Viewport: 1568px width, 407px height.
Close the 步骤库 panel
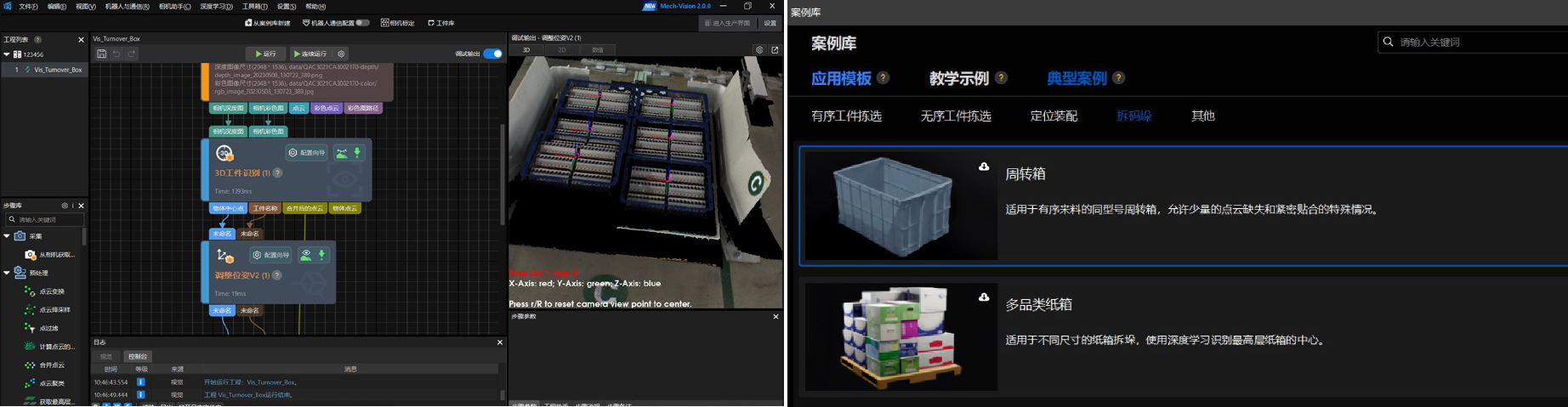point(81,206)
